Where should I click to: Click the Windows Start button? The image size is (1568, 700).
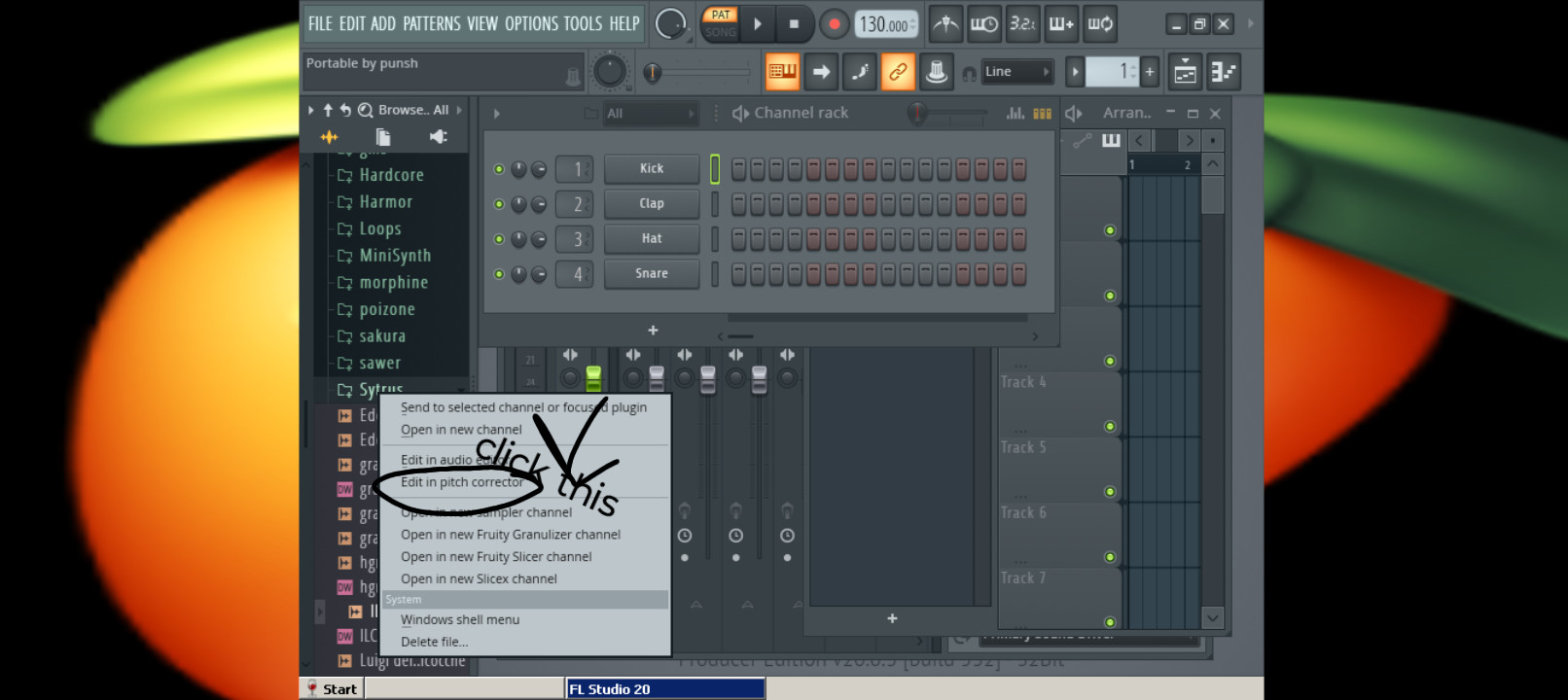[x=331, y=689]
